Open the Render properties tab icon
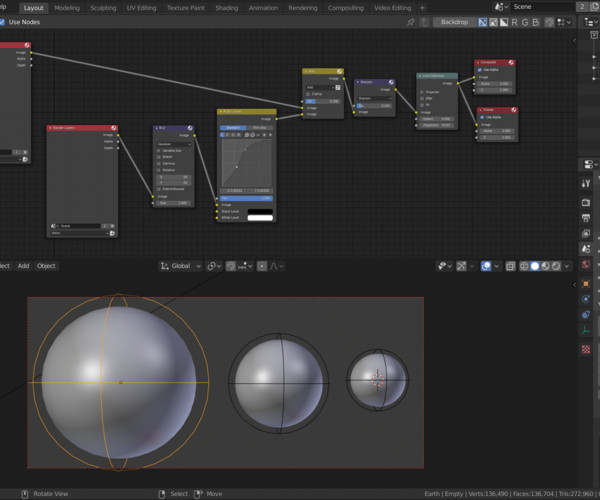Image resolution: width=600 pixels, height=500 pixels. click(x=586, y=202)
